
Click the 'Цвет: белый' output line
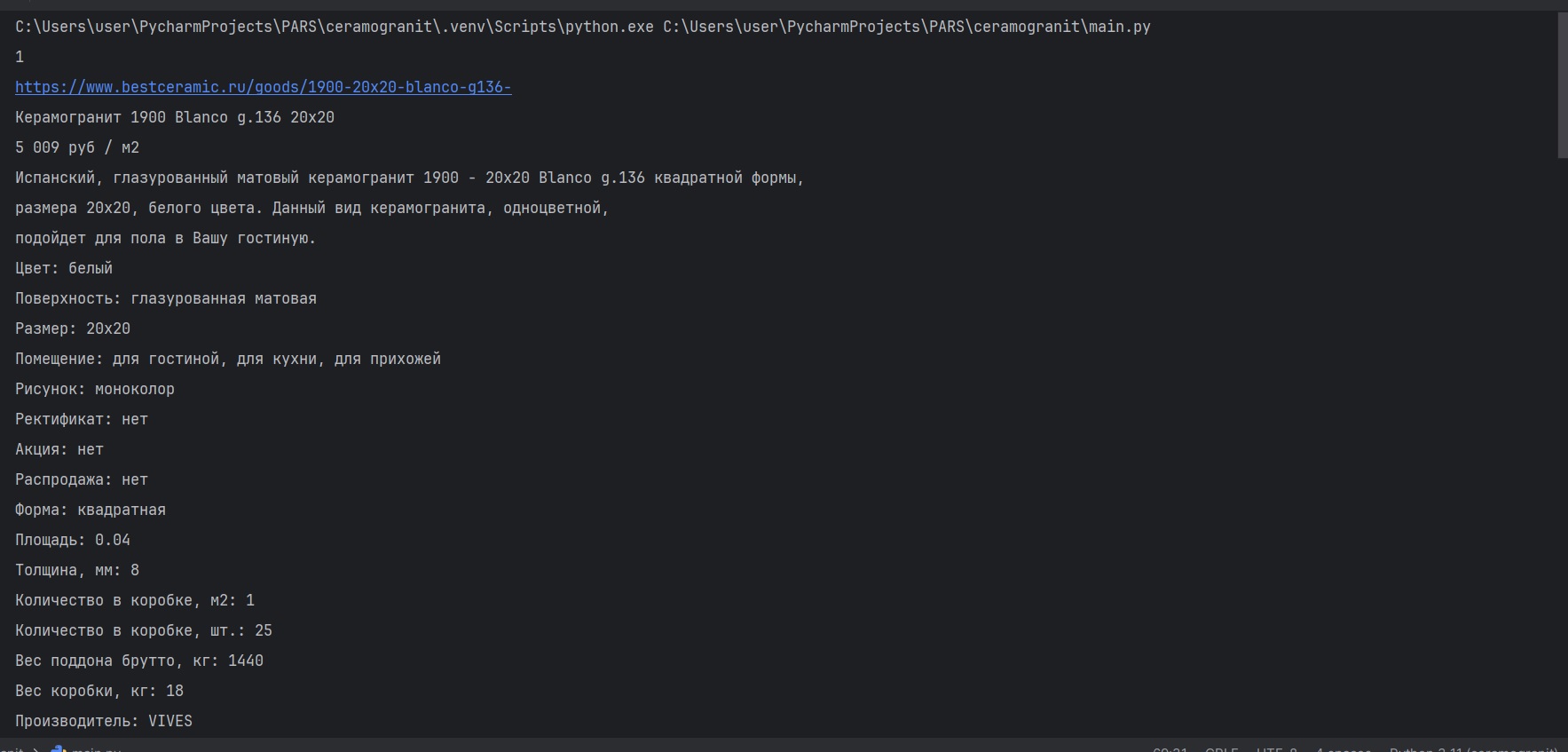(64, 268)
